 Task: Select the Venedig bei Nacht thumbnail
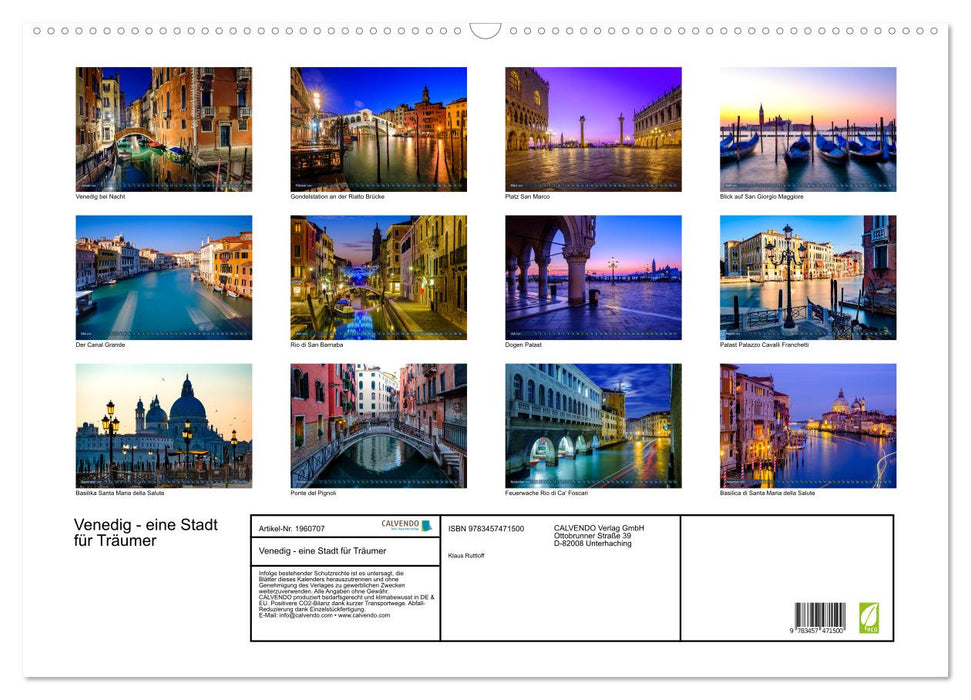pyautogui.click(x=163, y=128)
